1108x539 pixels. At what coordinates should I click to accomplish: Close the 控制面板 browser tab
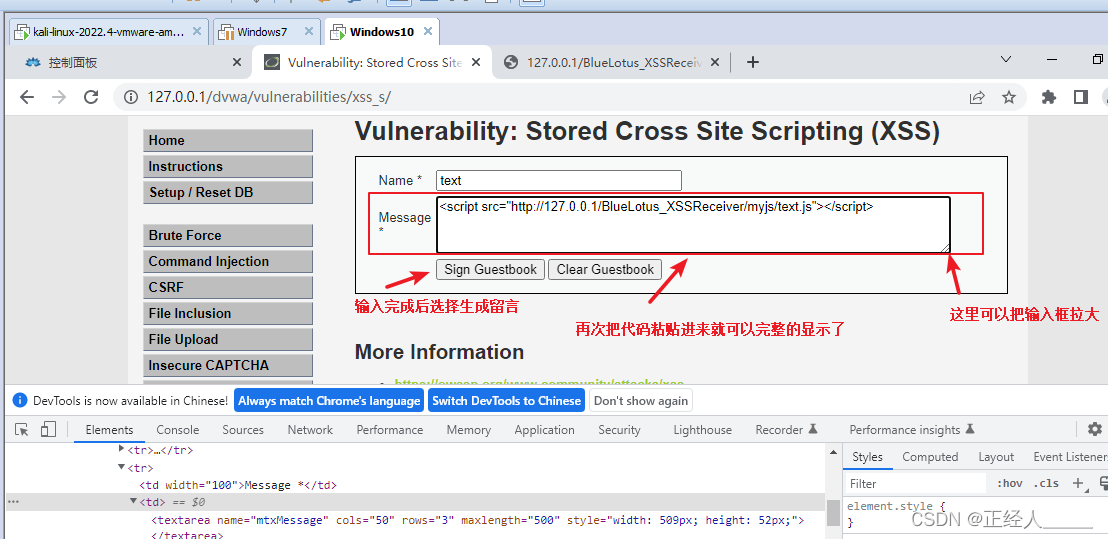point(237,63)
